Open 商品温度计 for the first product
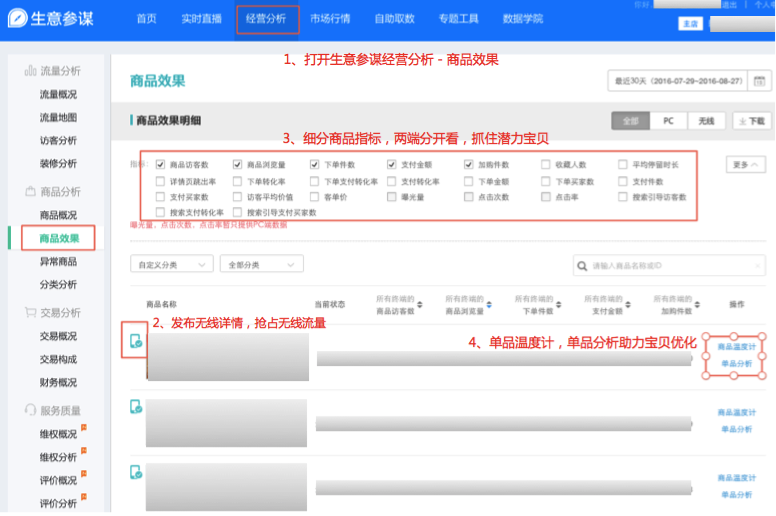 pyautogui.click(x=736, y=347)
